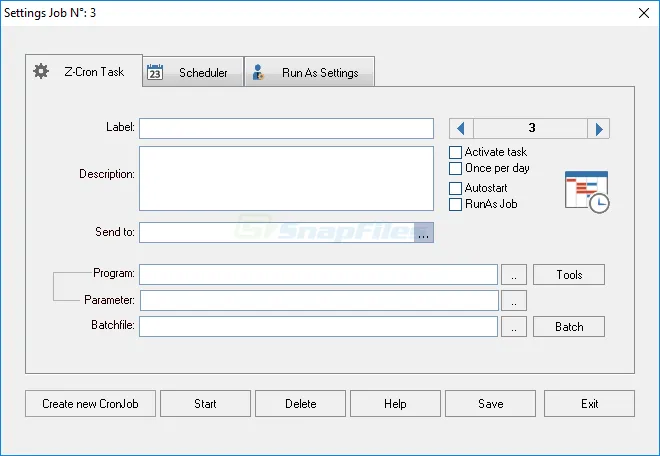Click into the Label text field
The image size is (660, 456).
click(286, 128)
